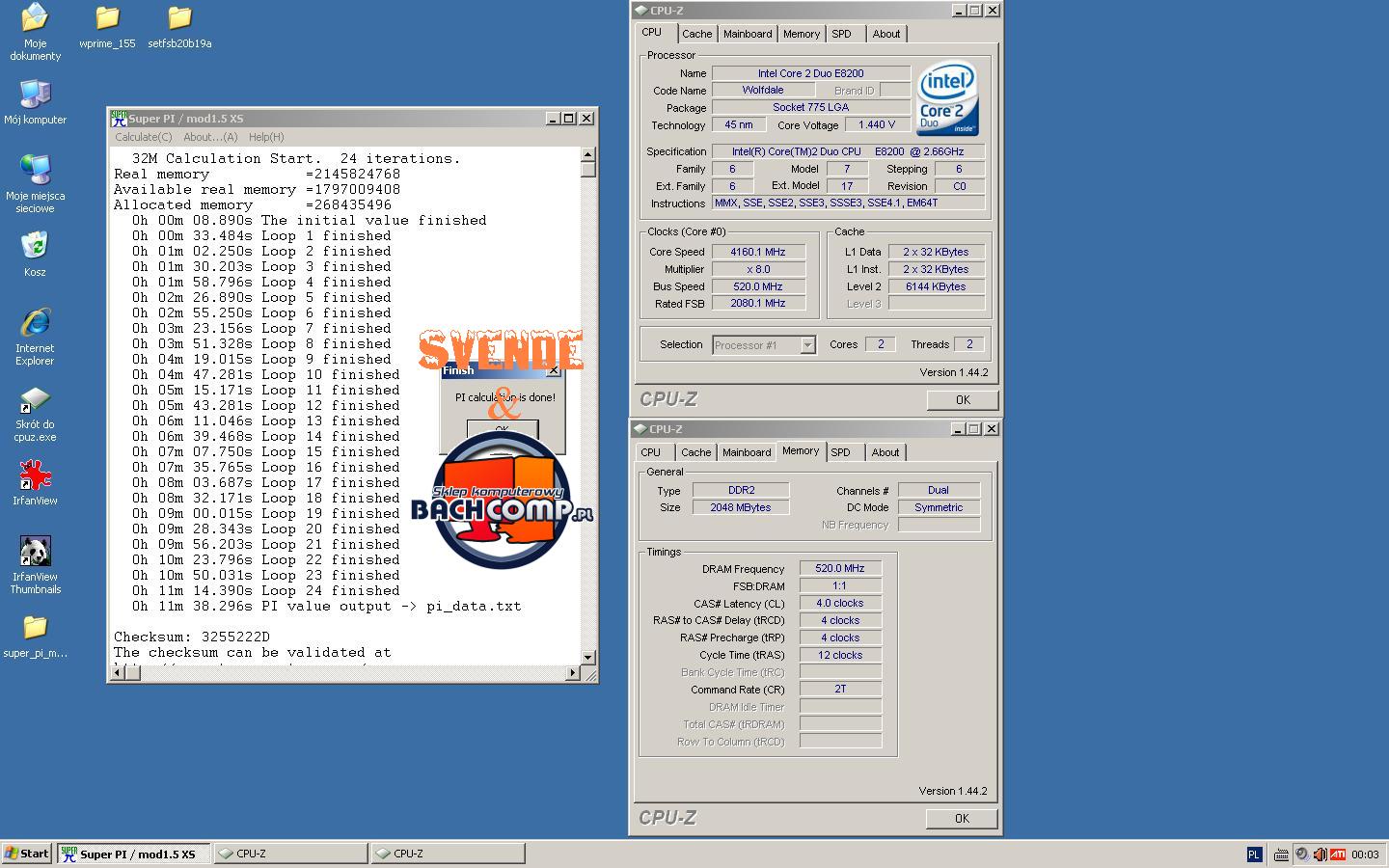1389x868 pixels.
Task: Minimize the upper CPU-Z window
Action: [959, 11]
